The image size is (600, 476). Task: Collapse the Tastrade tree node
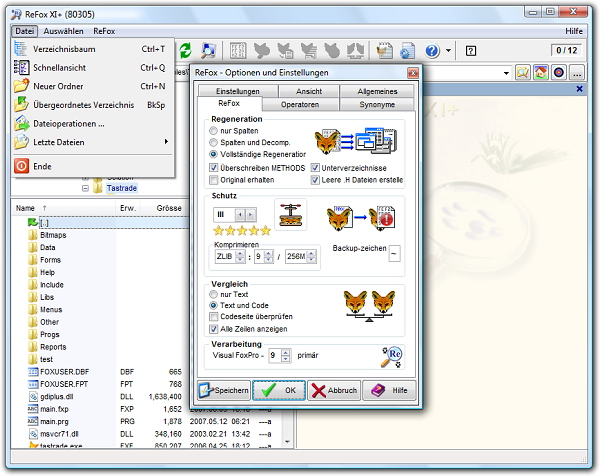coord(85,188)
